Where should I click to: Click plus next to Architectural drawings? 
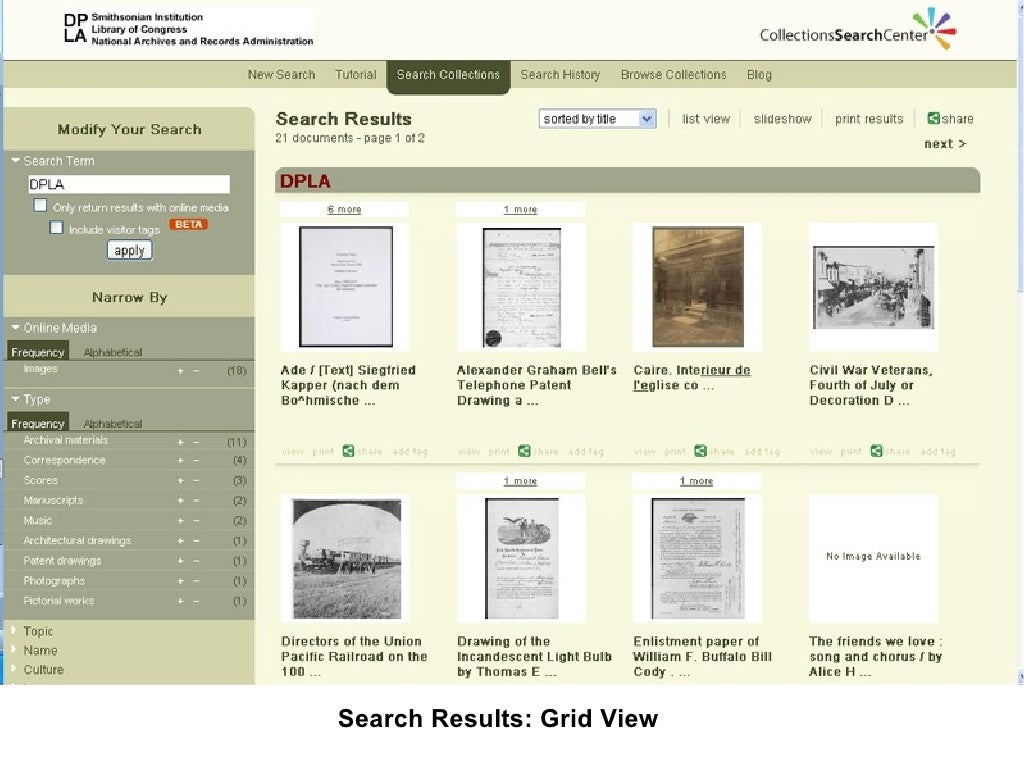(180, 541)
